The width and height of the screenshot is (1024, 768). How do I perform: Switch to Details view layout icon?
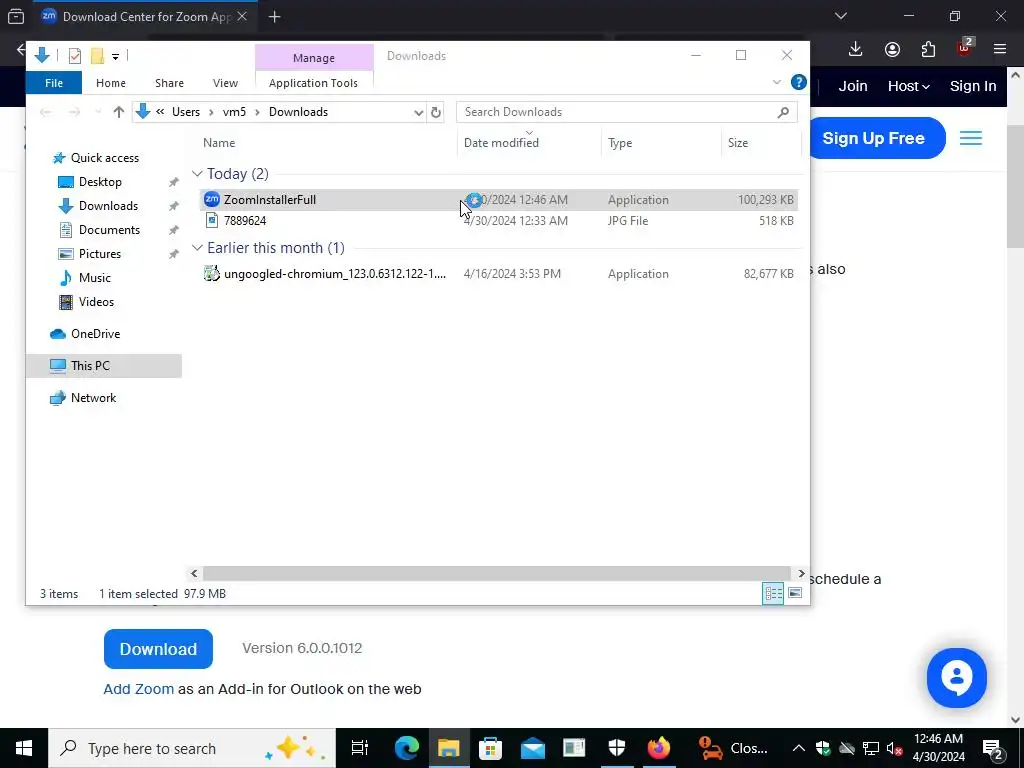pos(773,593)
